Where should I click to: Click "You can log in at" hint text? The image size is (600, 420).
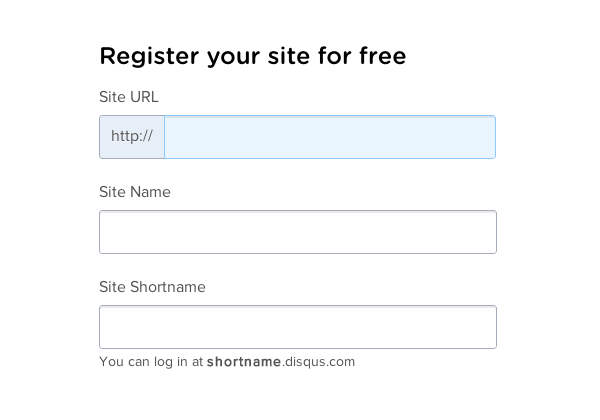[151, 362]
